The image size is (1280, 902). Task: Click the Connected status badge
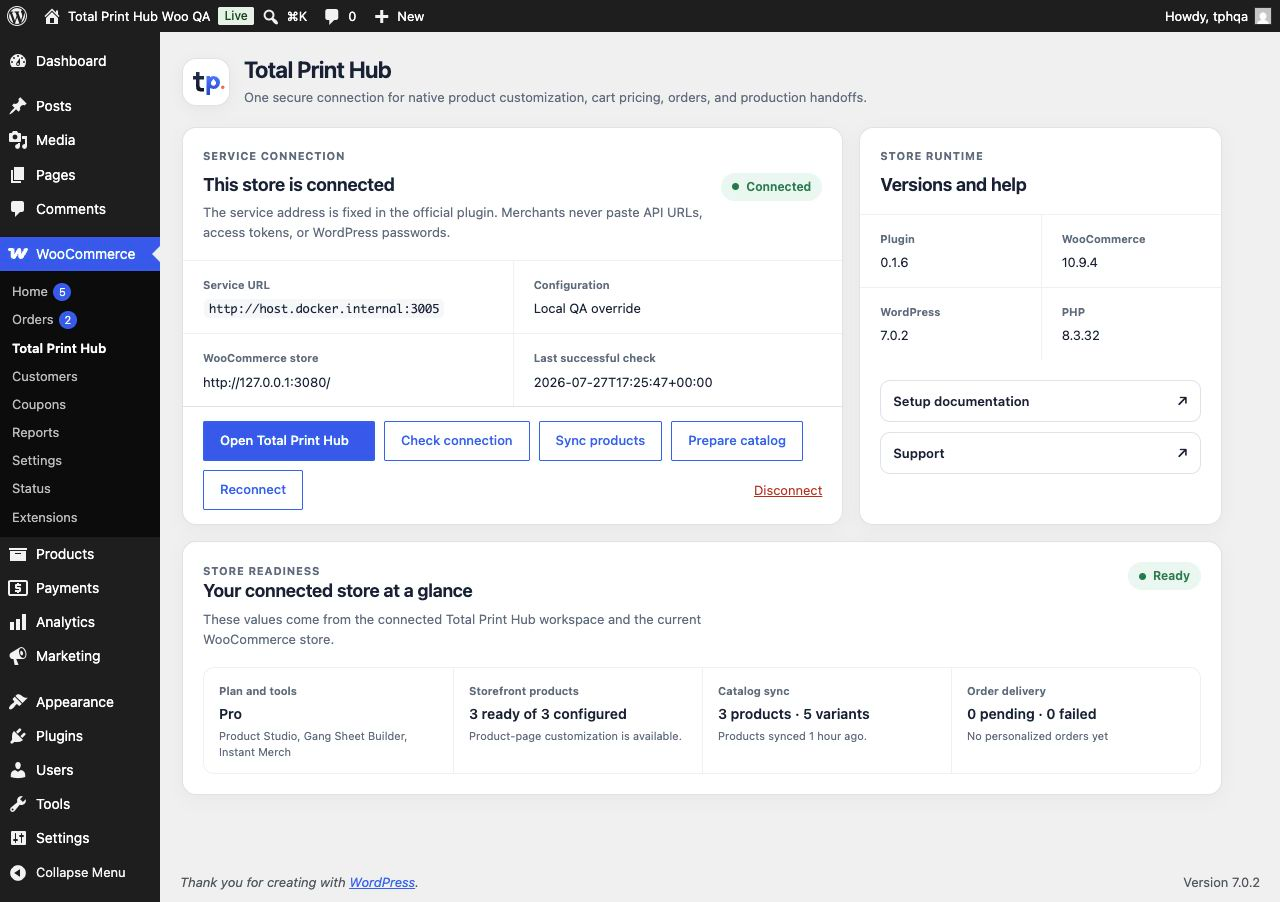771,187
